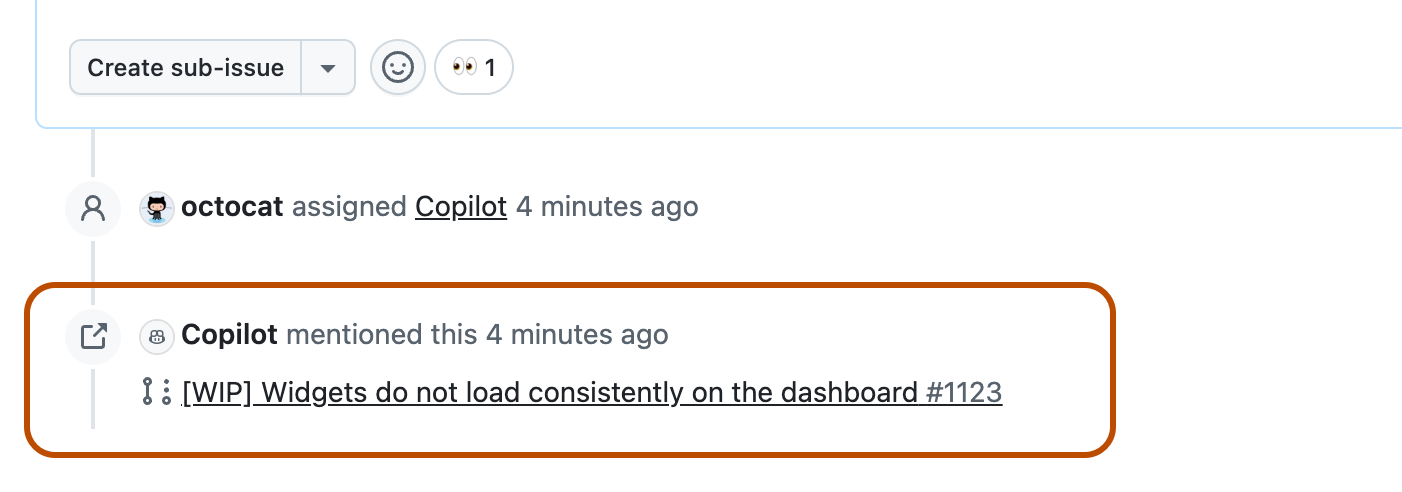Click the draft pull request icon
Viewport: 1402px width, 492px height.
[157, 392]
